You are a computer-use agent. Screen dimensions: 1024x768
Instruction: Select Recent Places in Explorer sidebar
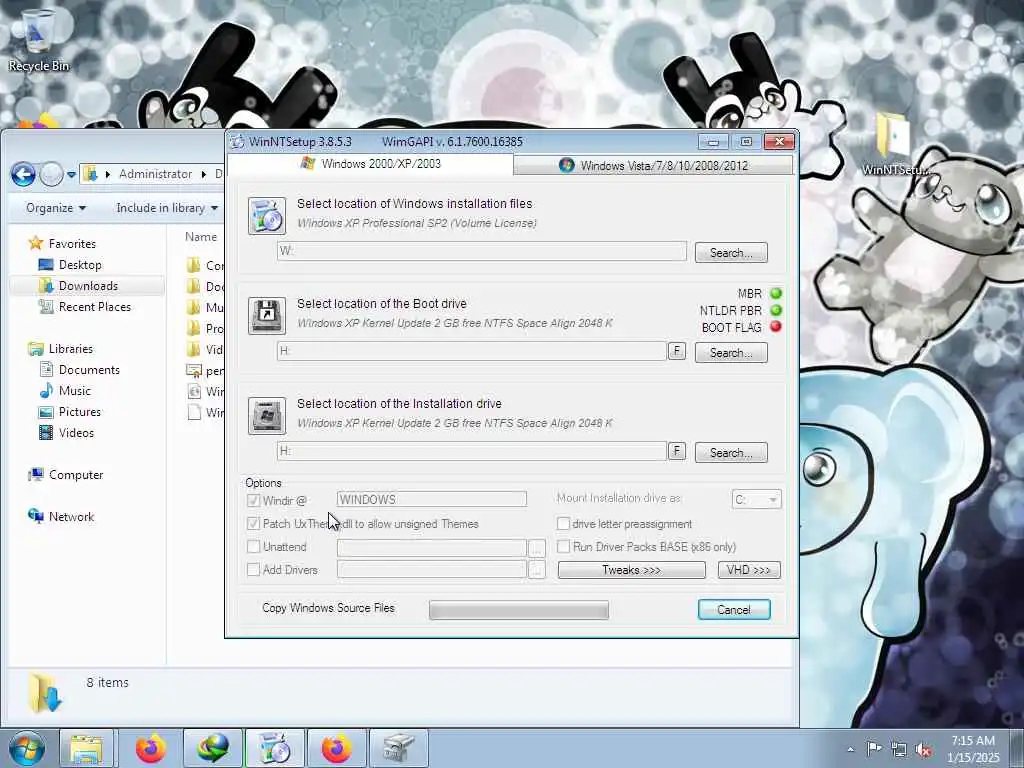click(94, 306)
